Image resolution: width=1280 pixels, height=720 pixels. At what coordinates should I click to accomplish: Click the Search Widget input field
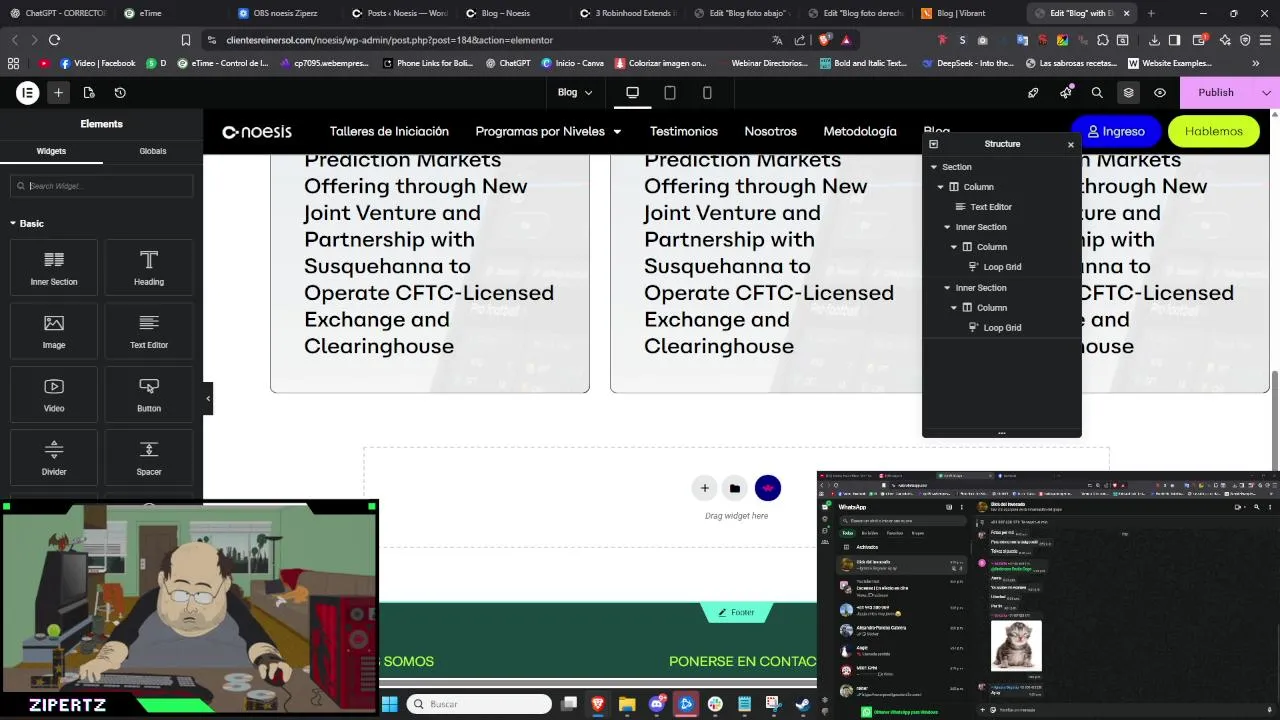click(101, 186)
